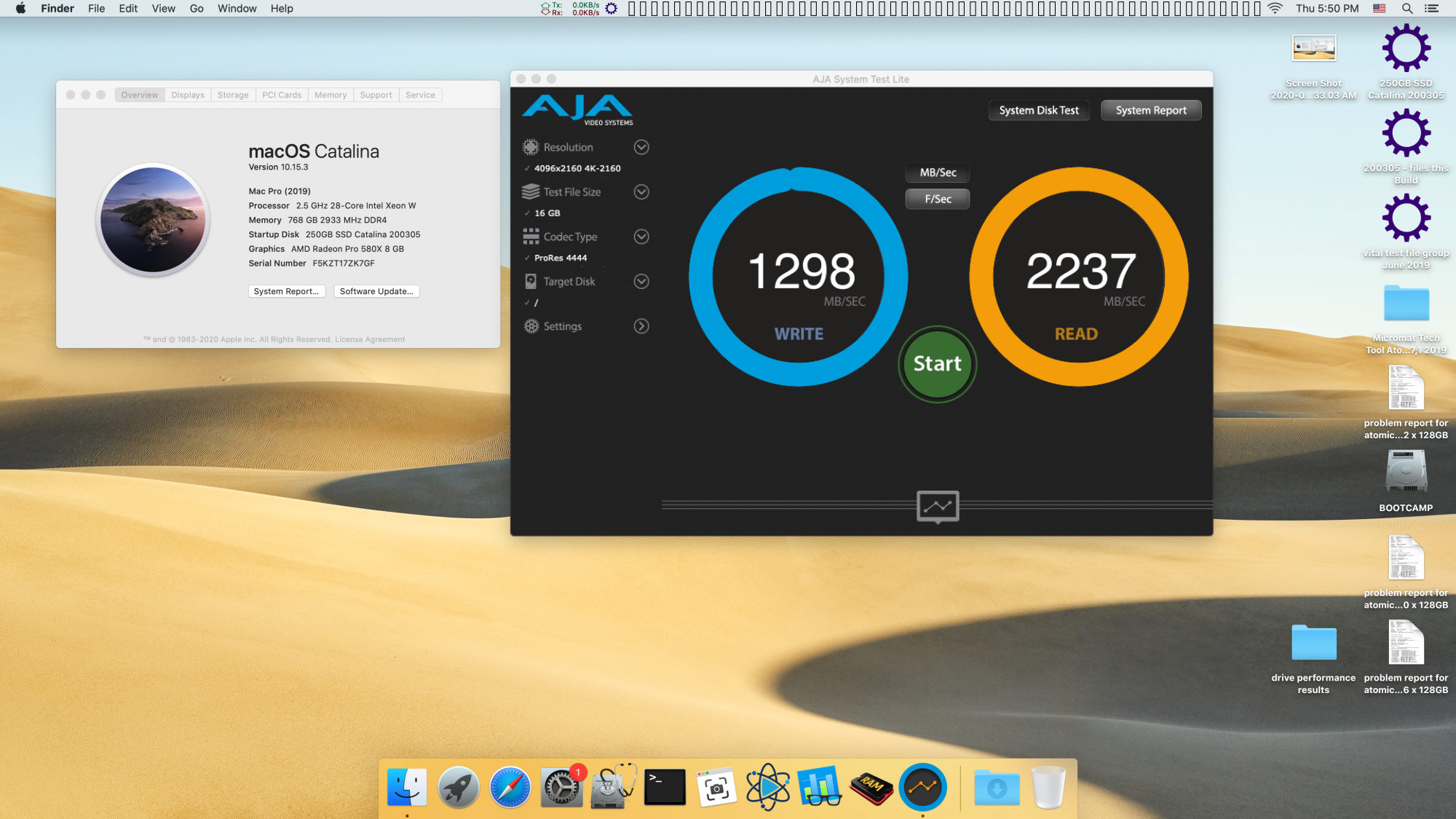Switch units to F/Sec
This screenshot has height=819, width=1456.
pyautogui.click(x=937, y=199)
